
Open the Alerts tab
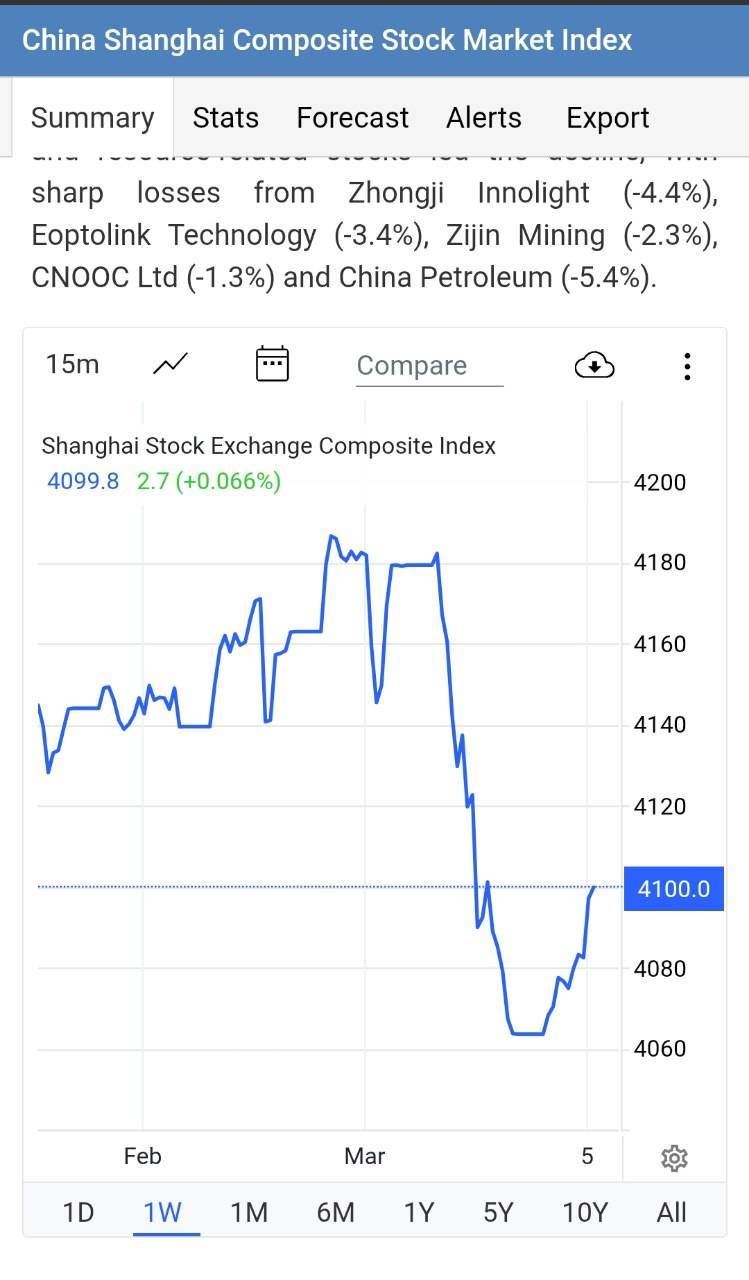point(484,118)
